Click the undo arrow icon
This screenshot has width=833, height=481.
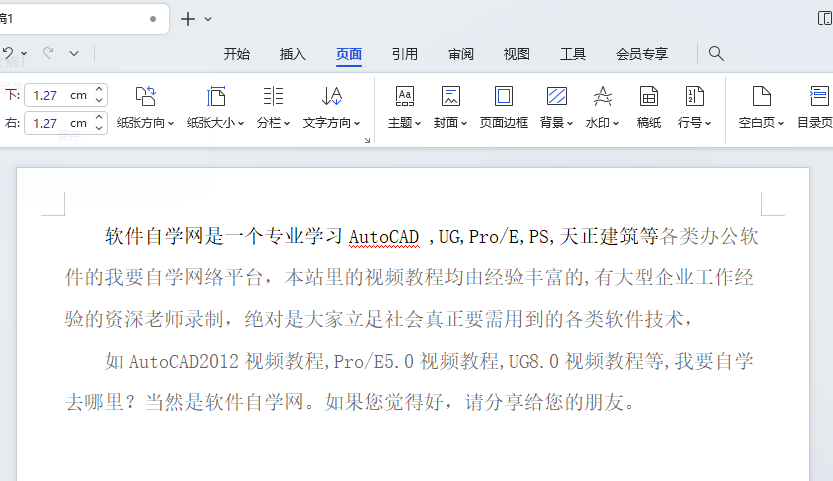[x=8, y=53]
